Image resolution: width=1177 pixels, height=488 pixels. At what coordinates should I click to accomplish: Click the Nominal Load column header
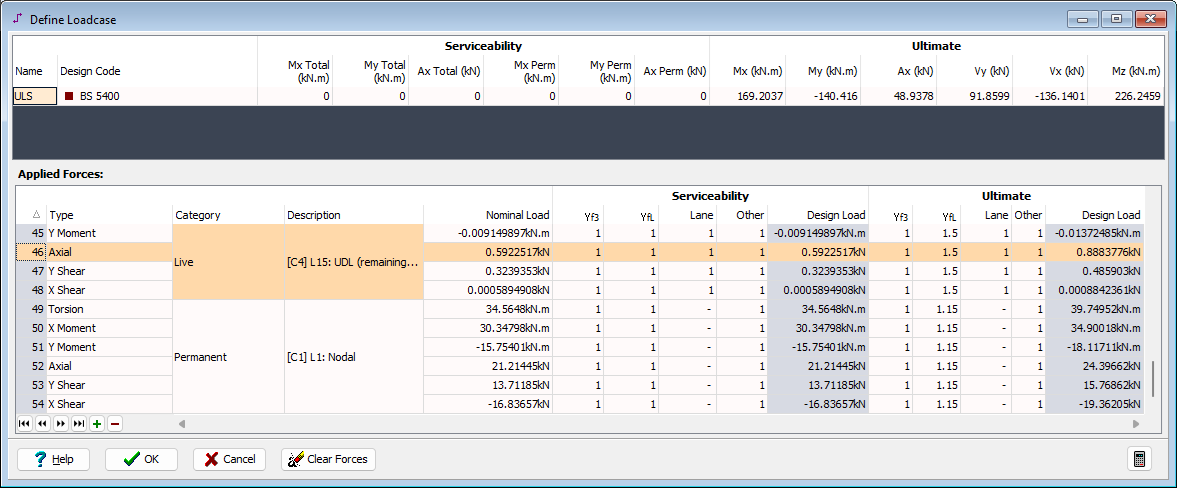click(488, 215)
